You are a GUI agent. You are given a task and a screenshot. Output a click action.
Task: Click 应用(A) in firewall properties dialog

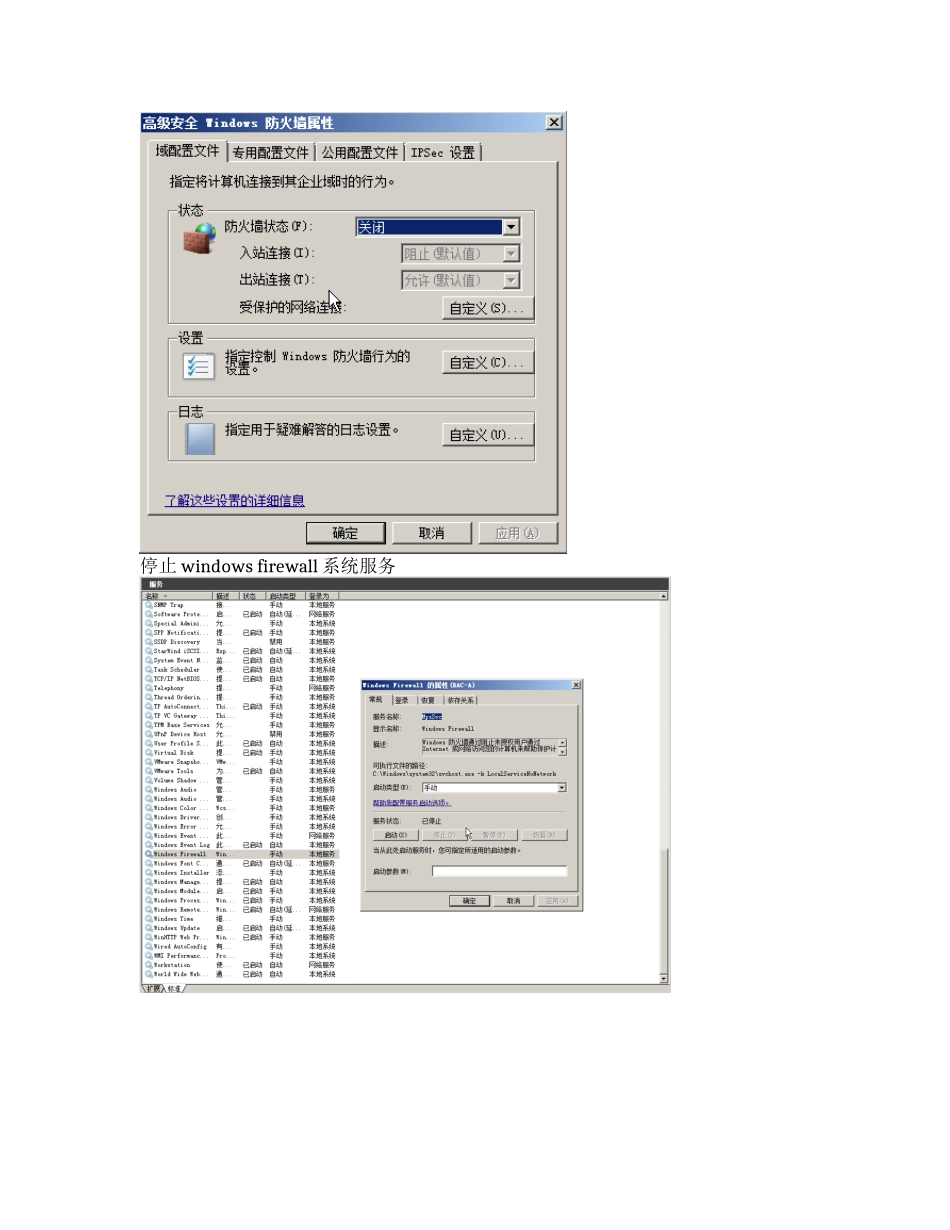click(x=518, y=533)
